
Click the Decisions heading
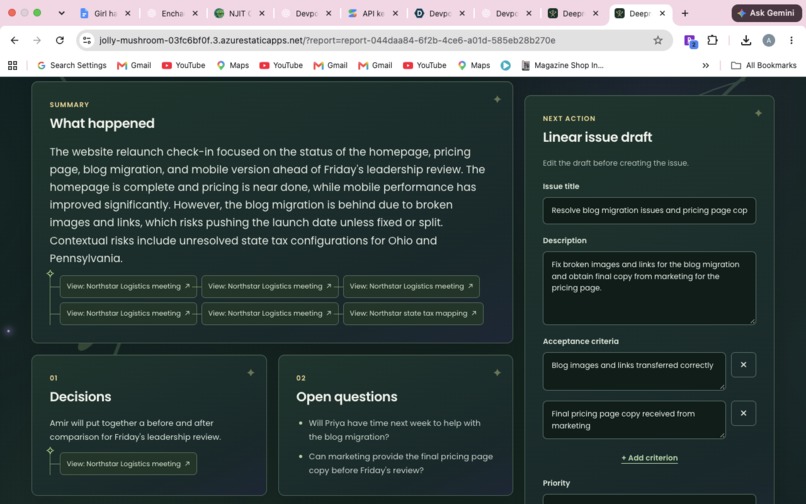point(80,397)
